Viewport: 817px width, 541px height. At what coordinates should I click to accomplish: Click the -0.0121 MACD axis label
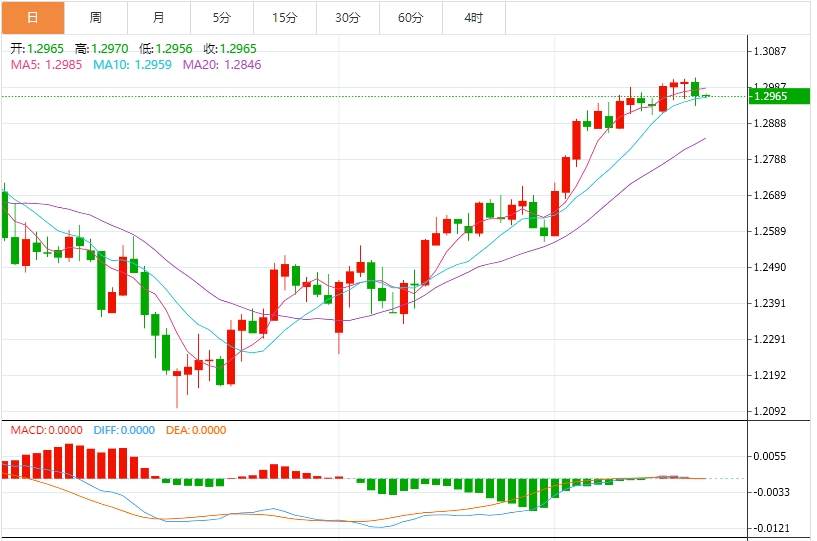pos(772,528)
